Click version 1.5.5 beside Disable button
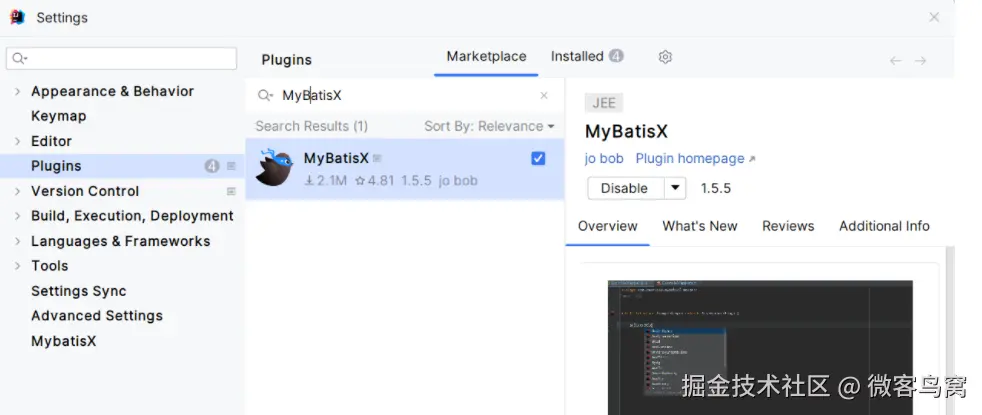The image size is (982, 415). click(716, 188)
